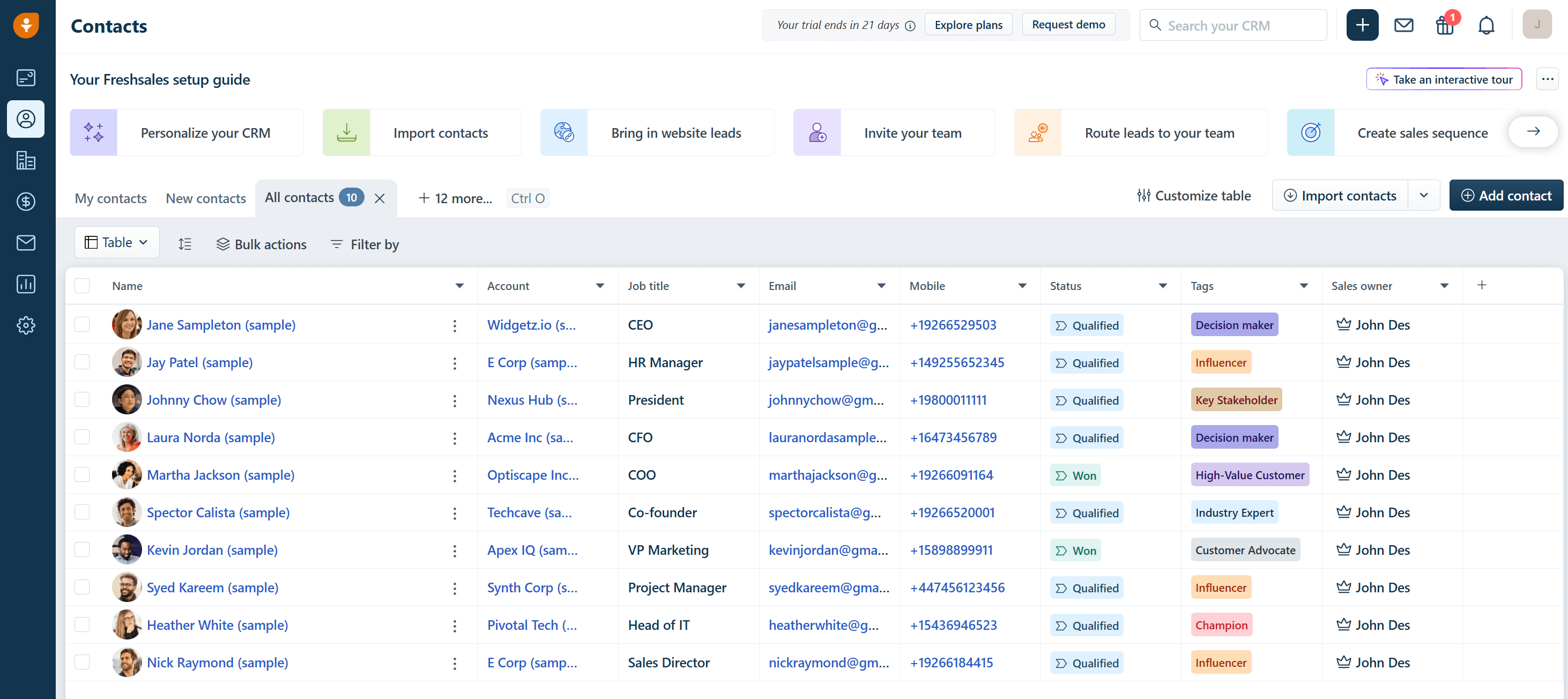1568x699 pixels.
Task: Open the Mobile column dropdown arrow
Action: click(1023, 286)
